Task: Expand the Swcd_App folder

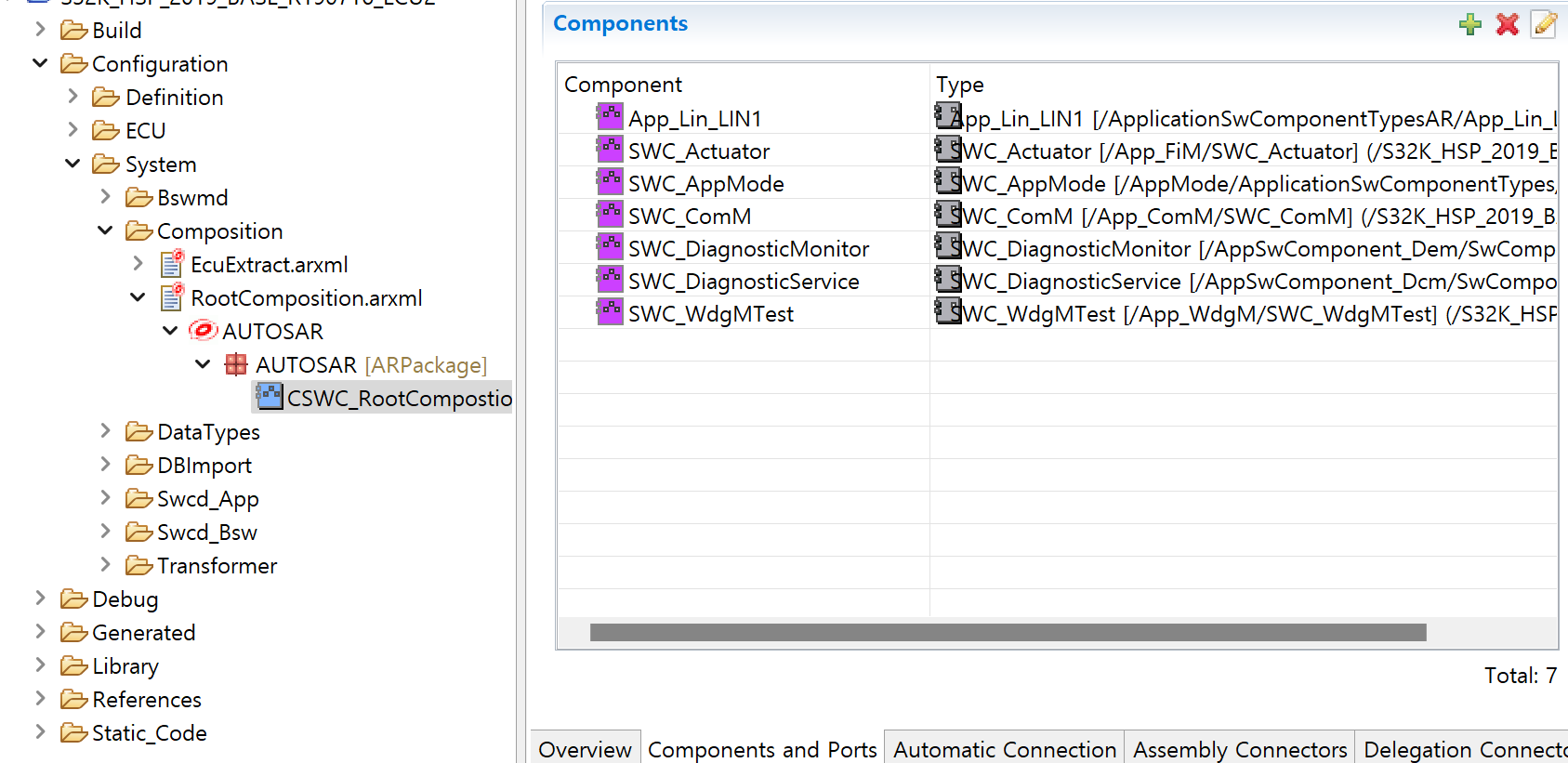Action: pyautogui.click(x=105, y=498)
